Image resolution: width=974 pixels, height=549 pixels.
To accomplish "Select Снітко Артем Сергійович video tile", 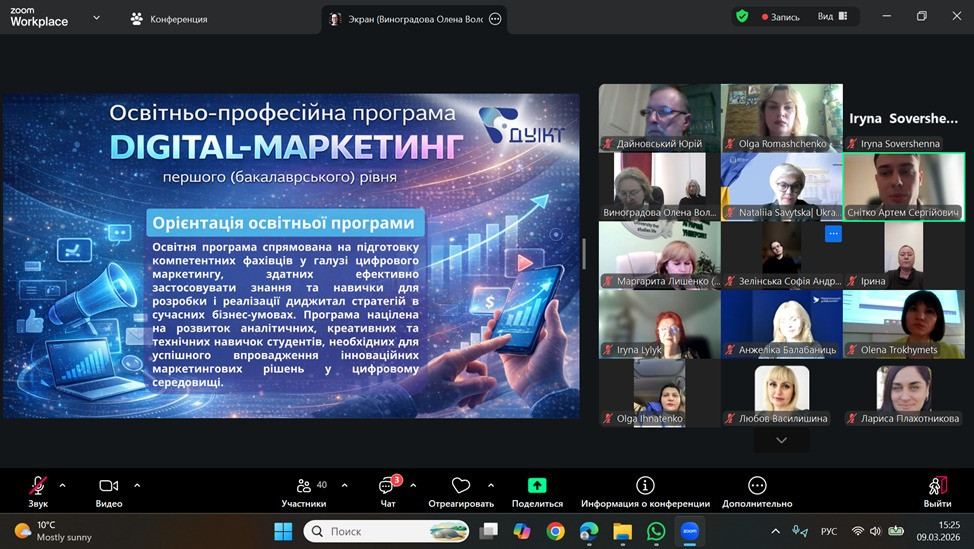I will pyautogui.click(x=903, y=186).
